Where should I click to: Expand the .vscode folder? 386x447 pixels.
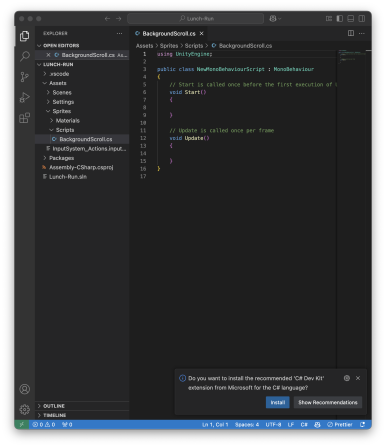click(82, 74)
